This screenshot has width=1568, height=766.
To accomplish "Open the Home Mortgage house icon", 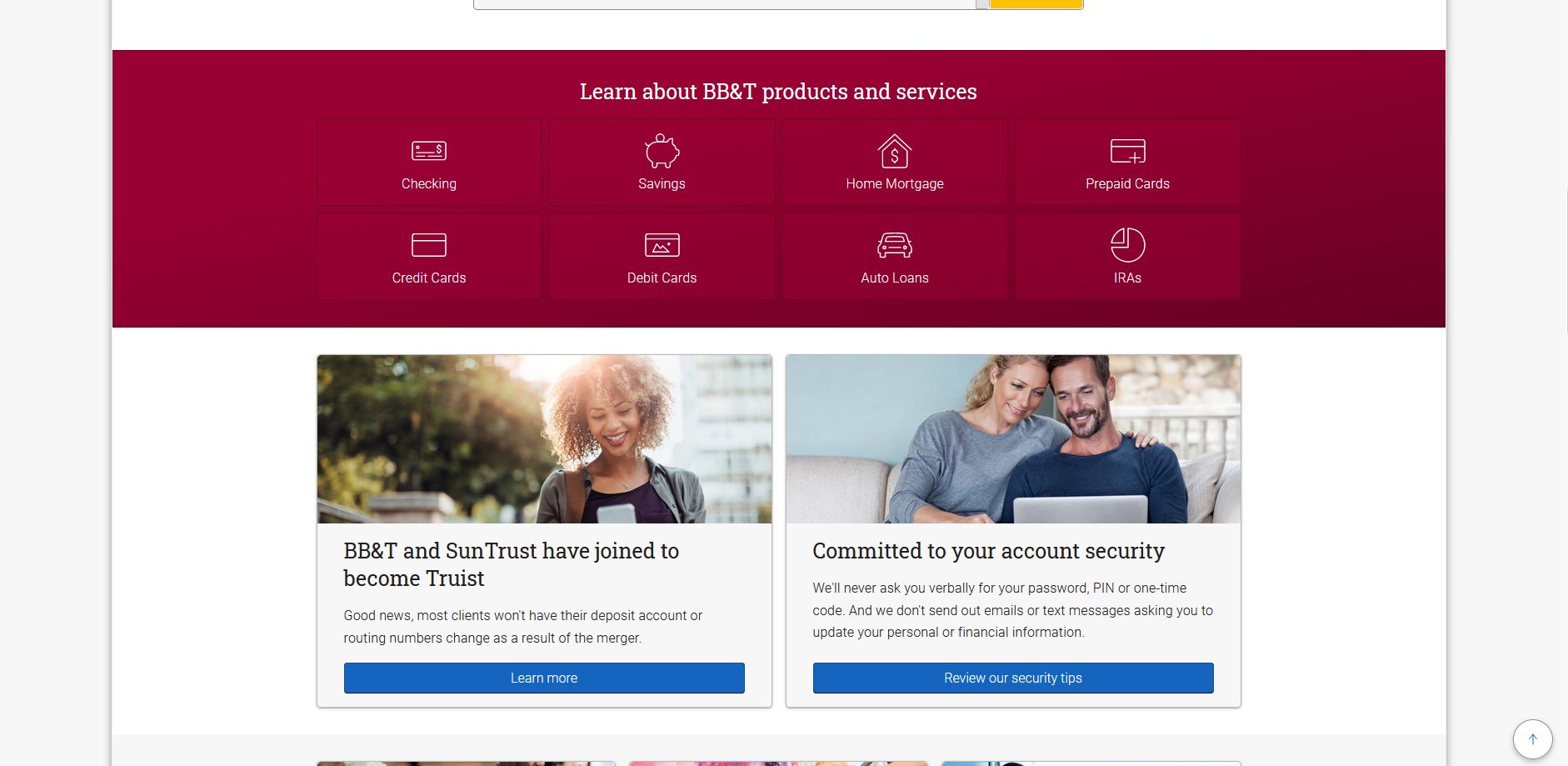I will tap(895, 151).
